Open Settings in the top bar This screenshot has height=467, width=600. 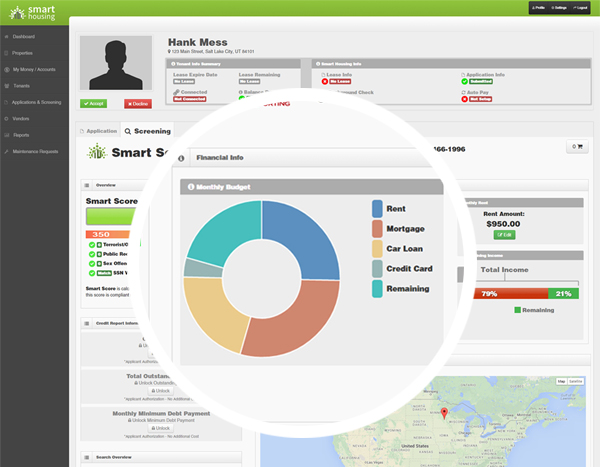[559, 8]
